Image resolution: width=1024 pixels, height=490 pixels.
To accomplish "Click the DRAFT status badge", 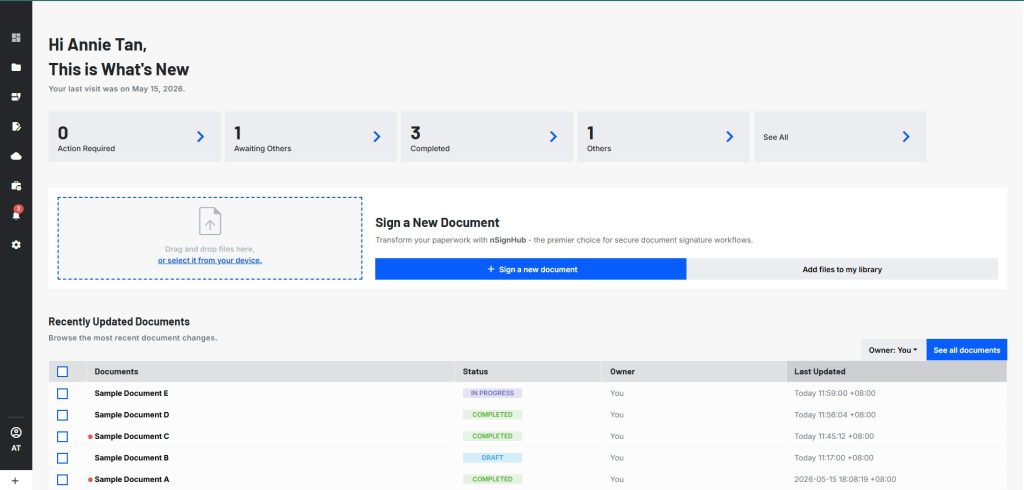I will pyautogui.click(x=492, y=458).
